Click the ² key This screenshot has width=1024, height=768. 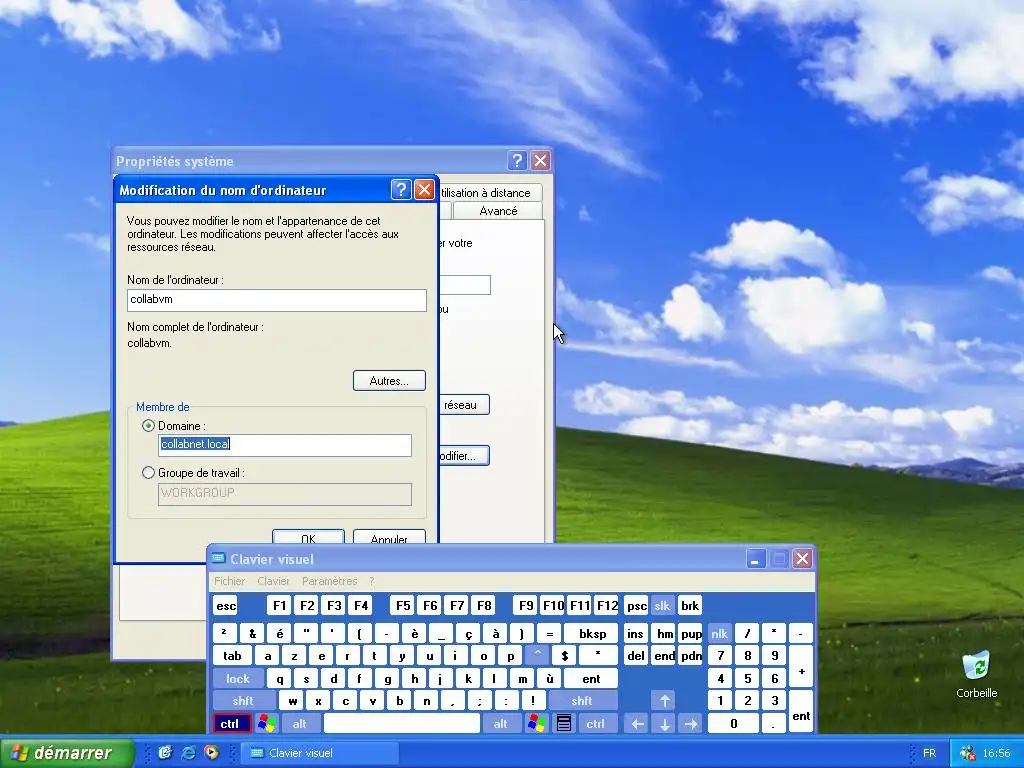[224, 633]
